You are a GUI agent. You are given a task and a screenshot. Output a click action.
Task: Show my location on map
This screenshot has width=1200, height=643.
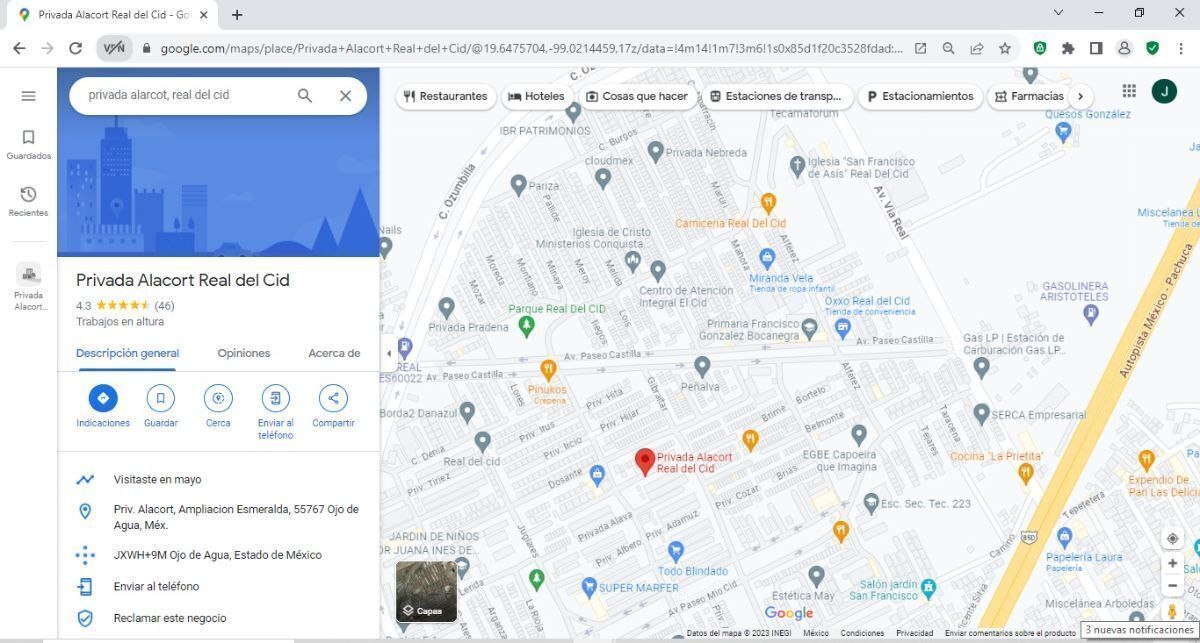pos(1172,538)
